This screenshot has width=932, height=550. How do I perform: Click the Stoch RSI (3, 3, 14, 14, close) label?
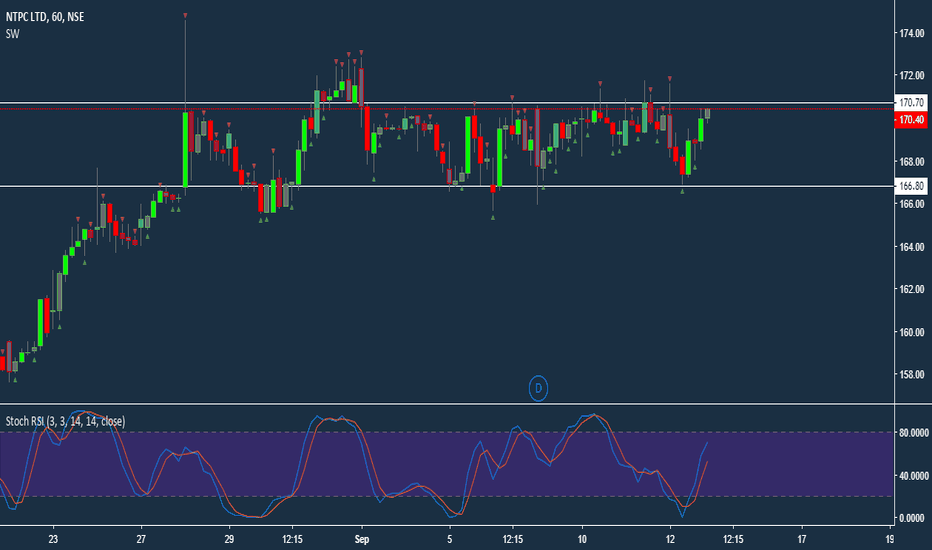pyautogui.click(x=65, y=421)
